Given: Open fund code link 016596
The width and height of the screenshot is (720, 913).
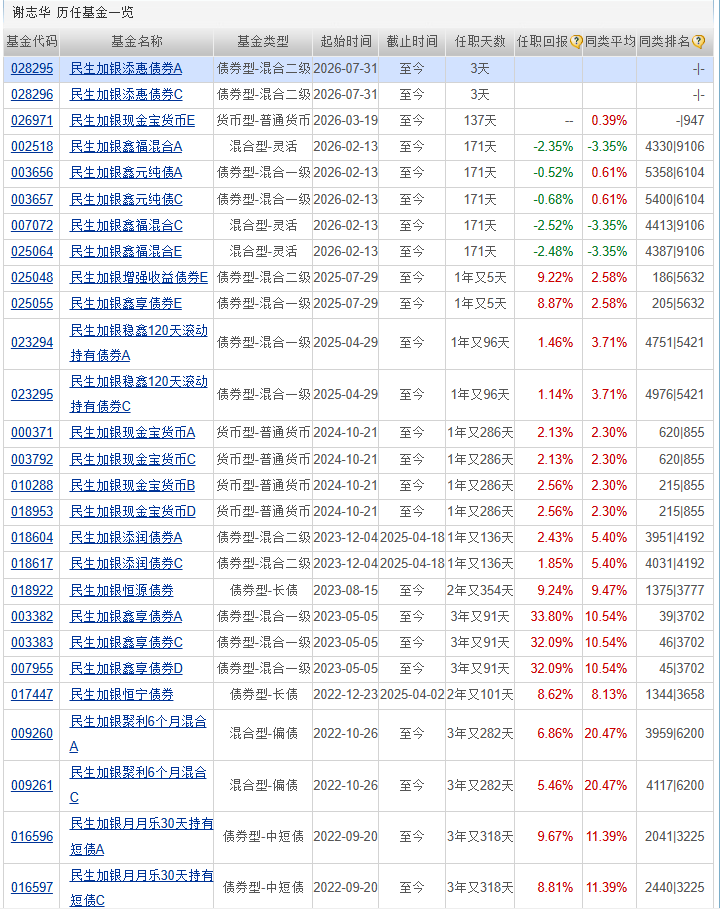Looking at the screenshot, I should (x=32, y=837).
